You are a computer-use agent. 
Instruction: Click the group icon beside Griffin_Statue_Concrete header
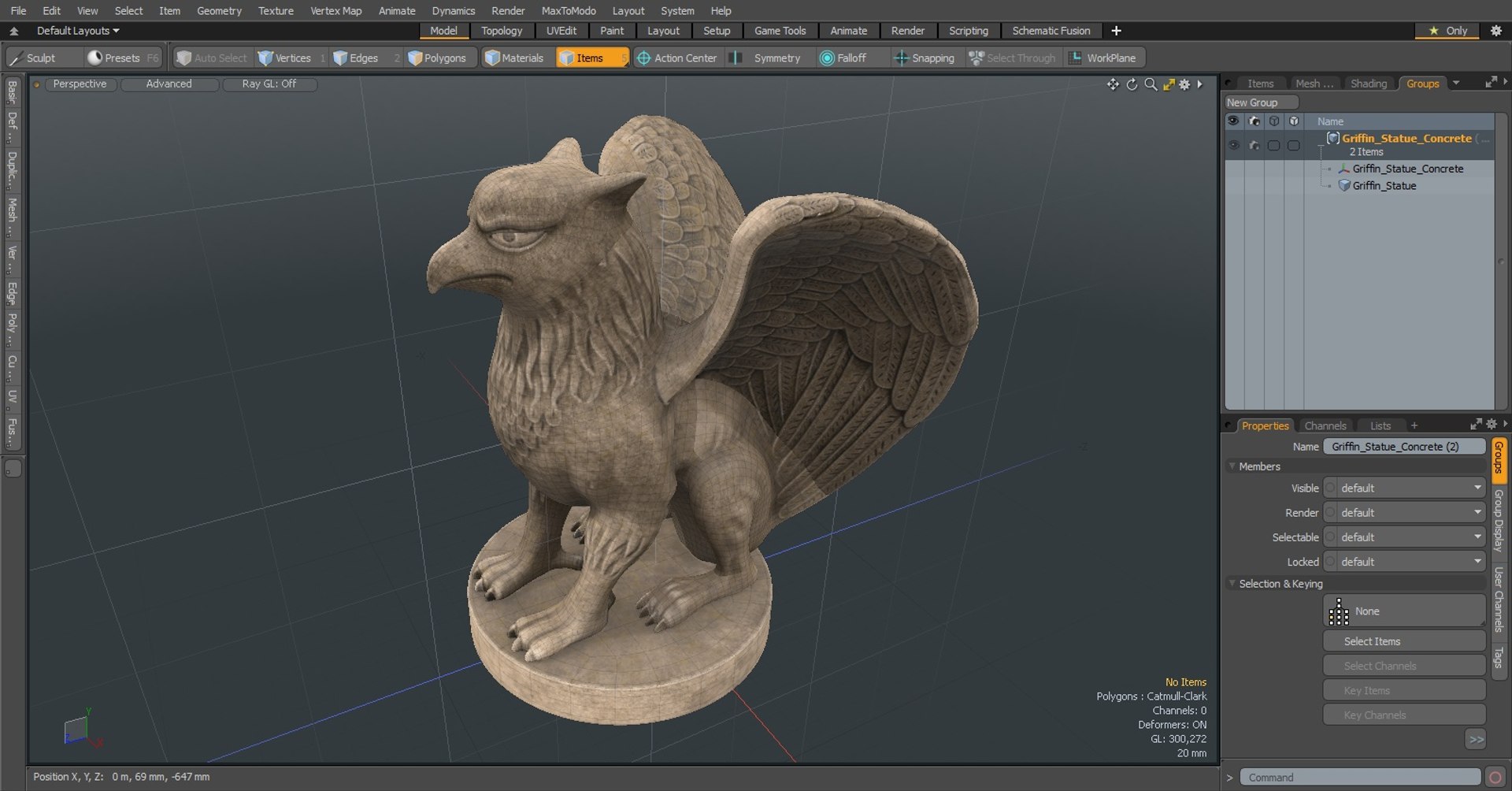1333,138
